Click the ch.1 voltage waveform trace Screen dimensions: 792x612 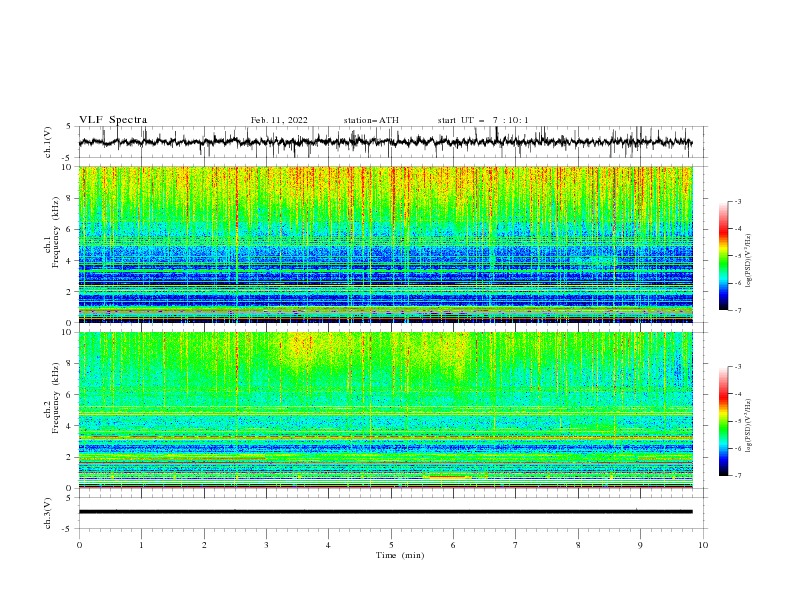(385, 142)
